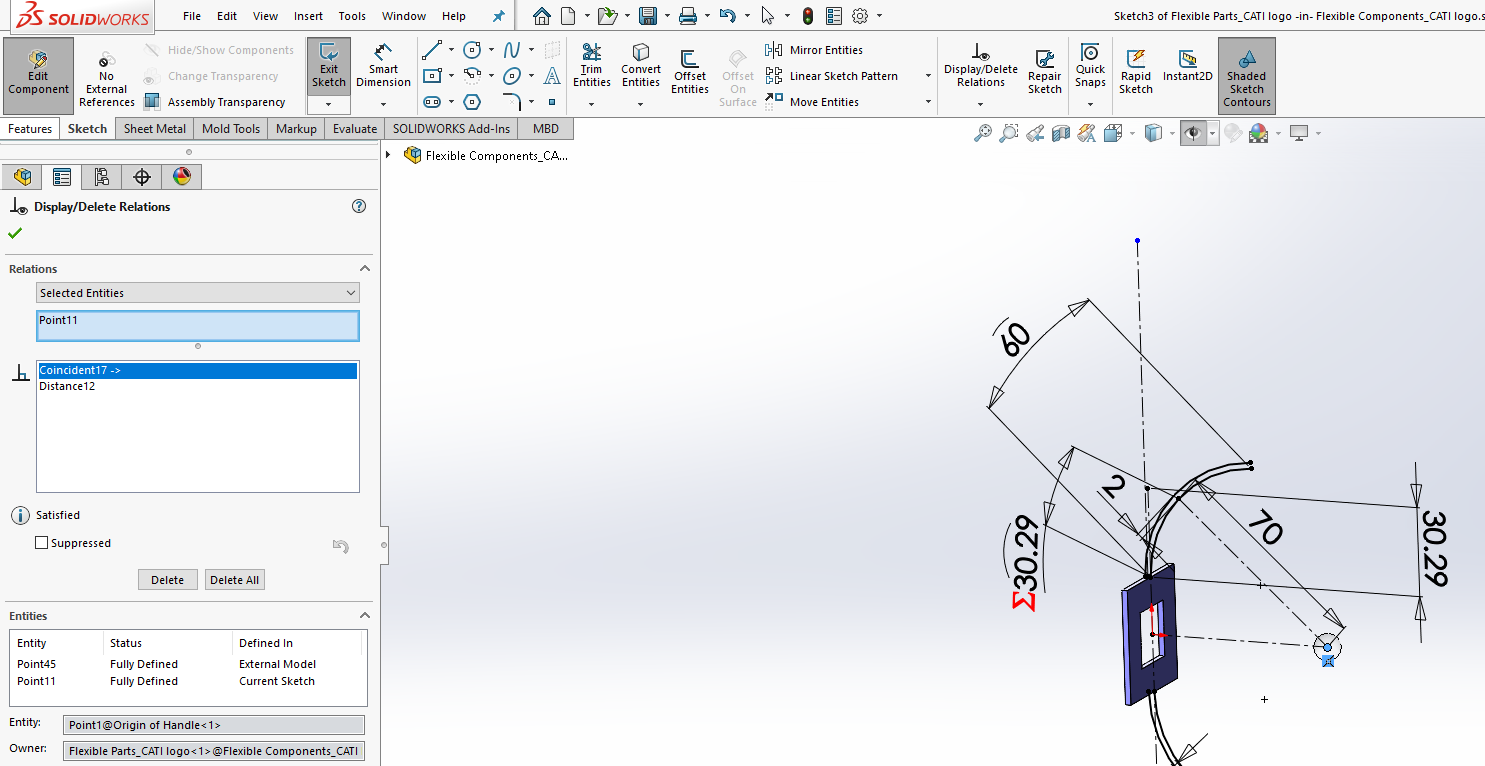Accept with the green checkmark
The height and width of the screenshot is (766, 1485).
pos(14,233)
